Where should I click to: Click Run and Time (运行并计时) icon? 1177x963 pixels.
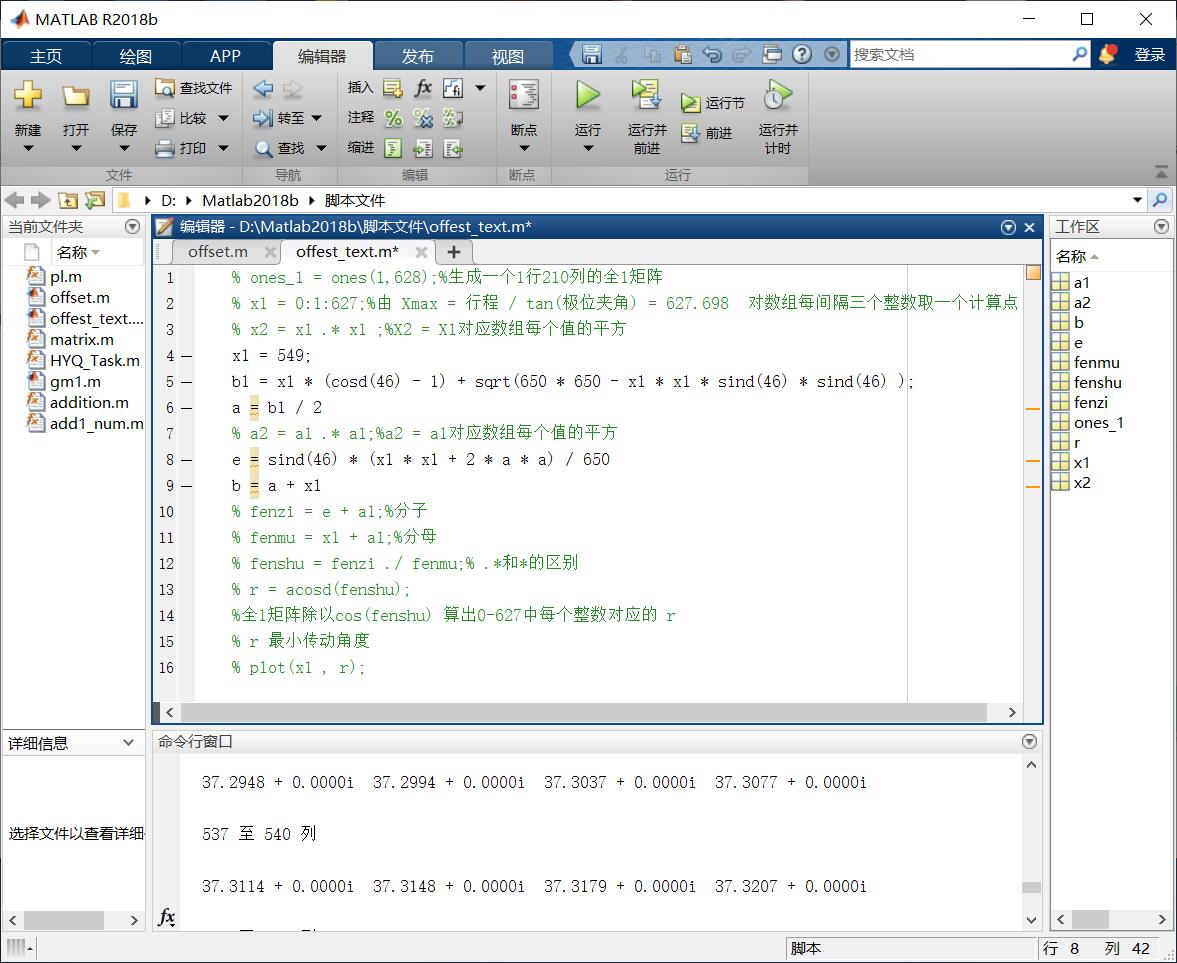[778, 95]
